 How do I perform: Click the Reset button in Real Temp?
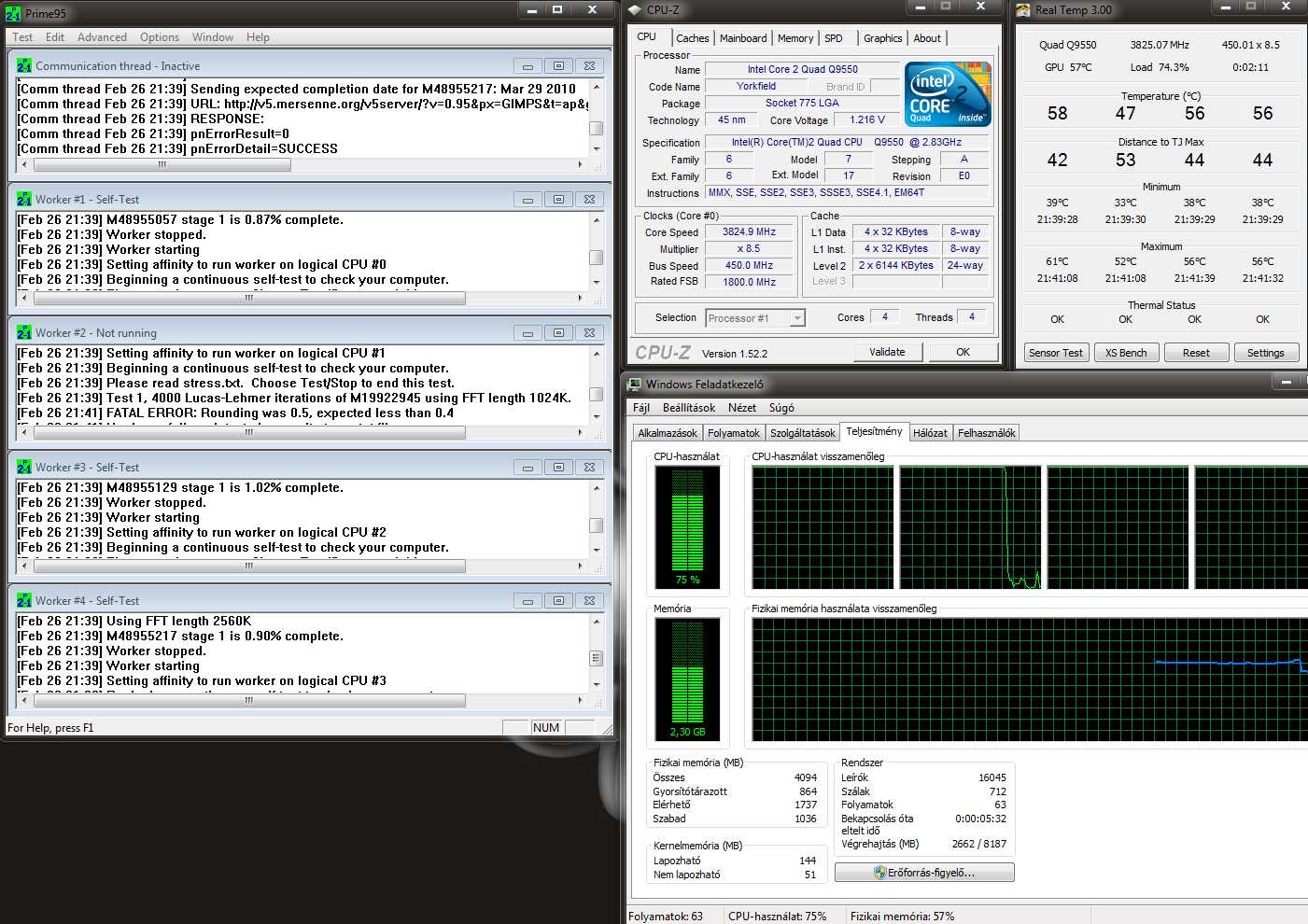(1196, 353)
